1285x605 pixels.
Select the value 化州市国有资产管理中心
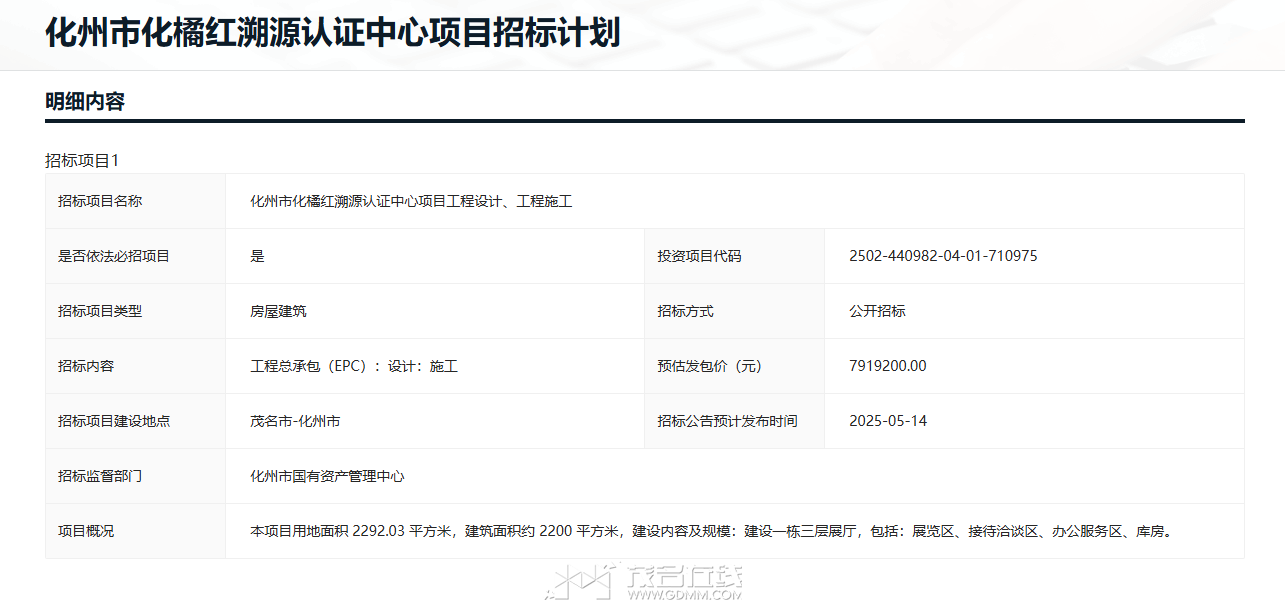tap(327, 476)
